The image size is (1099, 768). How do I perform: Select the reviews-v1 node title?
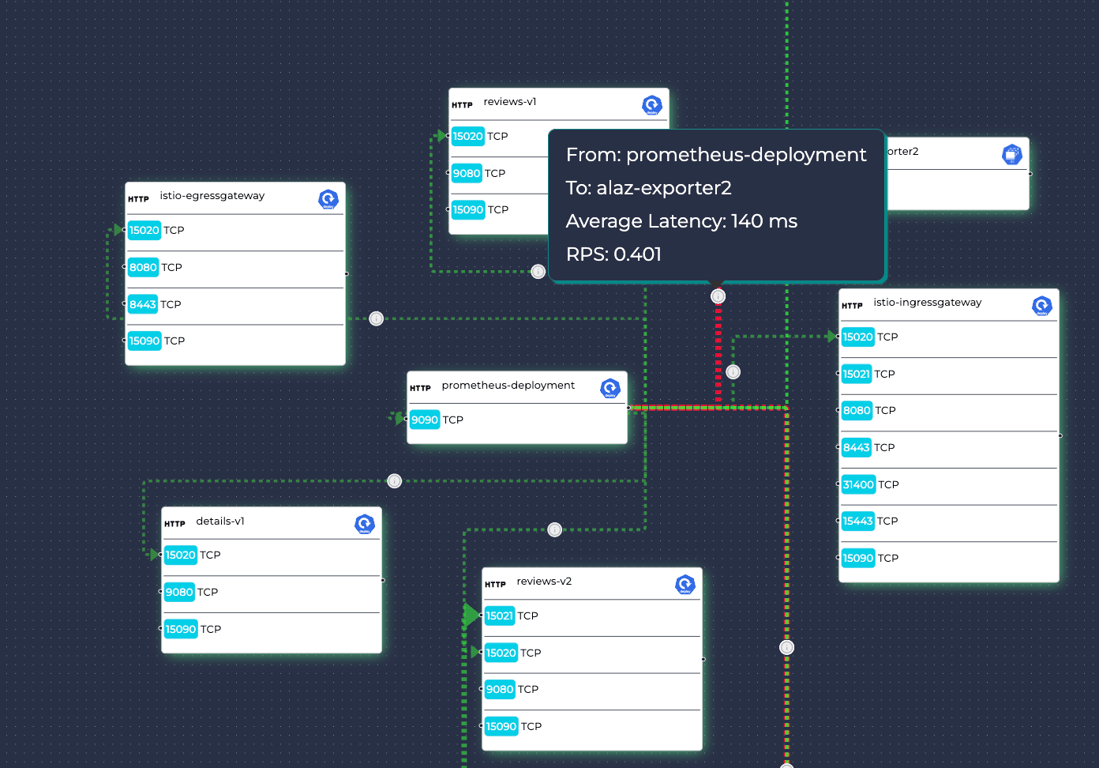[x=509, y=102]
